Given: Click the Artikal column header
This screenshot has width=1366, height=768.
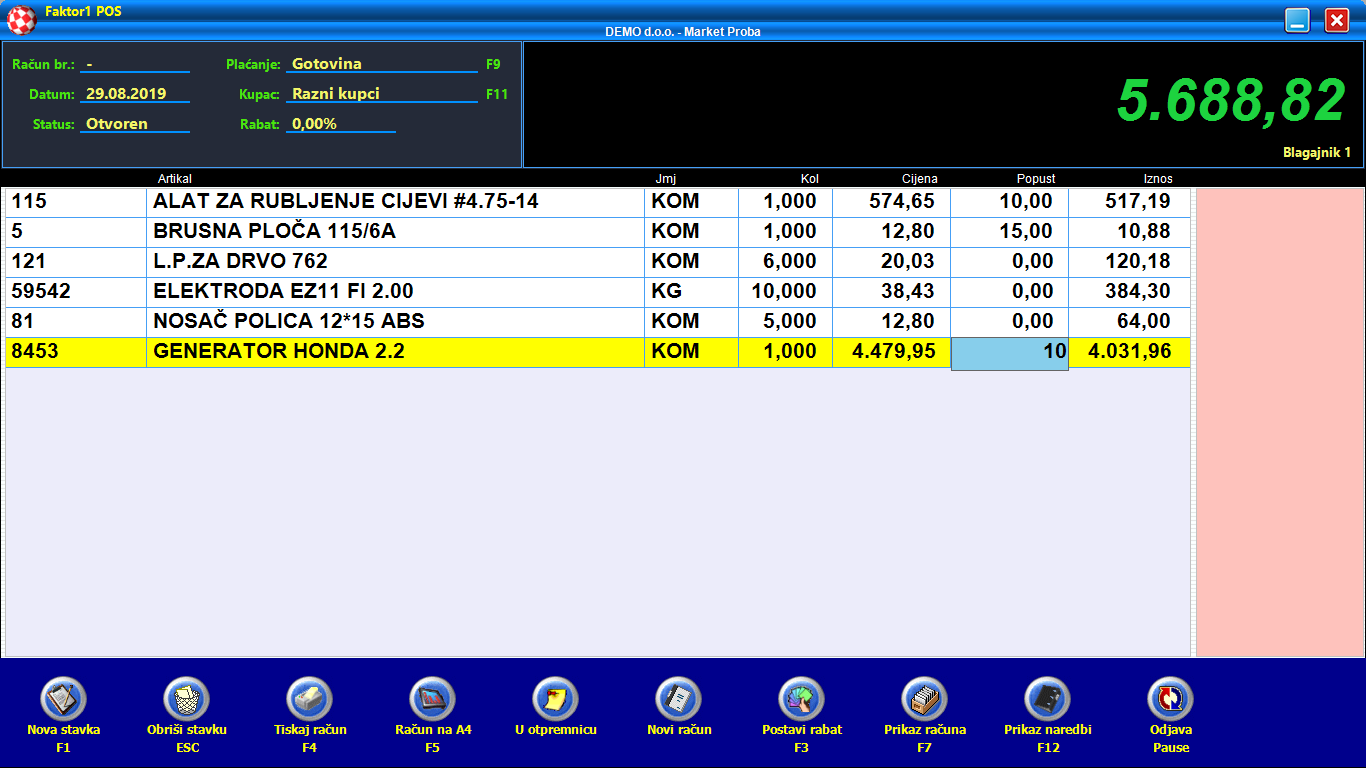Looking at the screenshot, I should [x=174, y=179].
